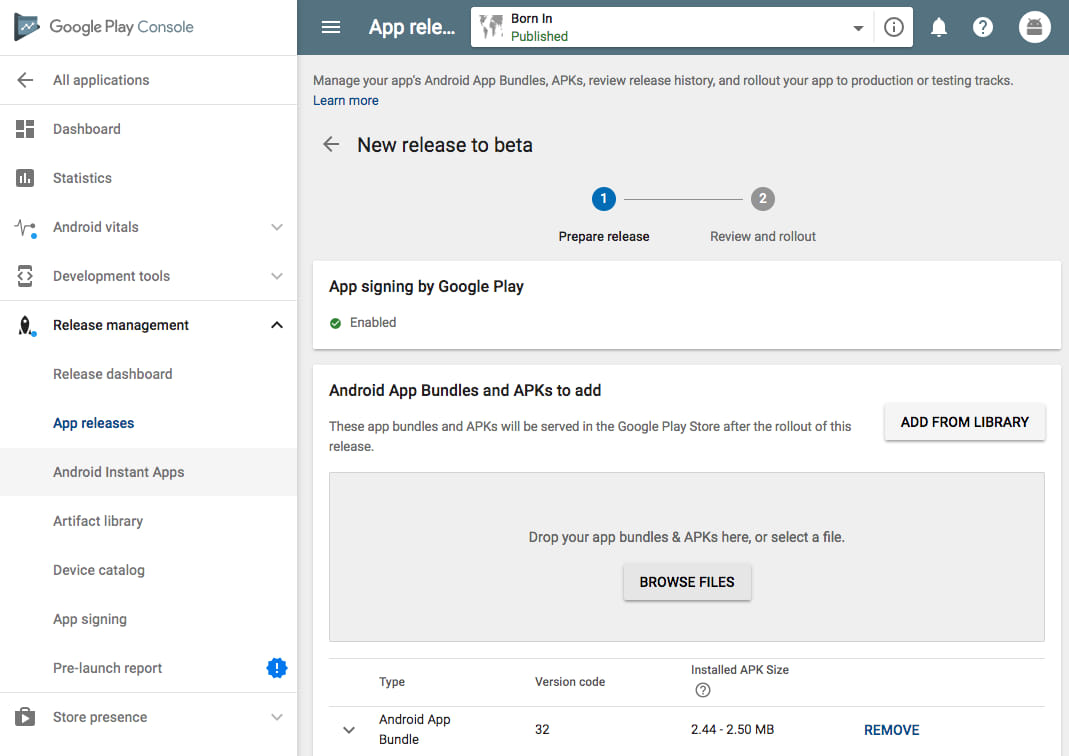
Task: Select Artifact library in sidebar
Action: [x=98, y=521]
